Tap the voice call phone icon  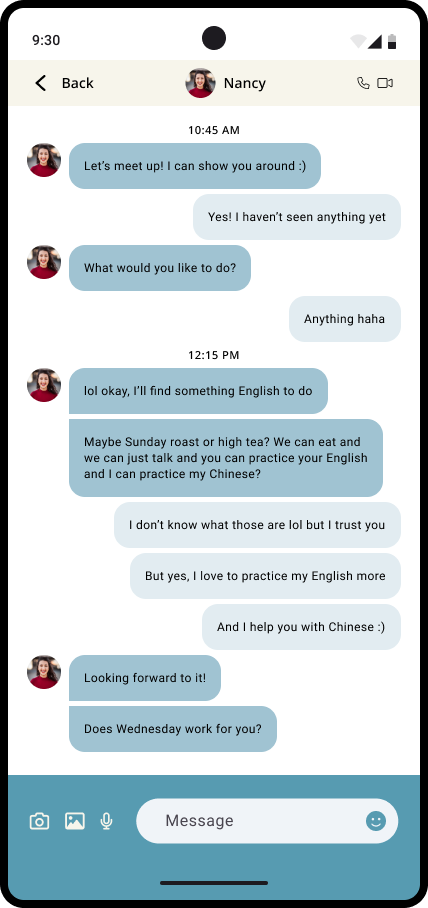coord(363,83)
